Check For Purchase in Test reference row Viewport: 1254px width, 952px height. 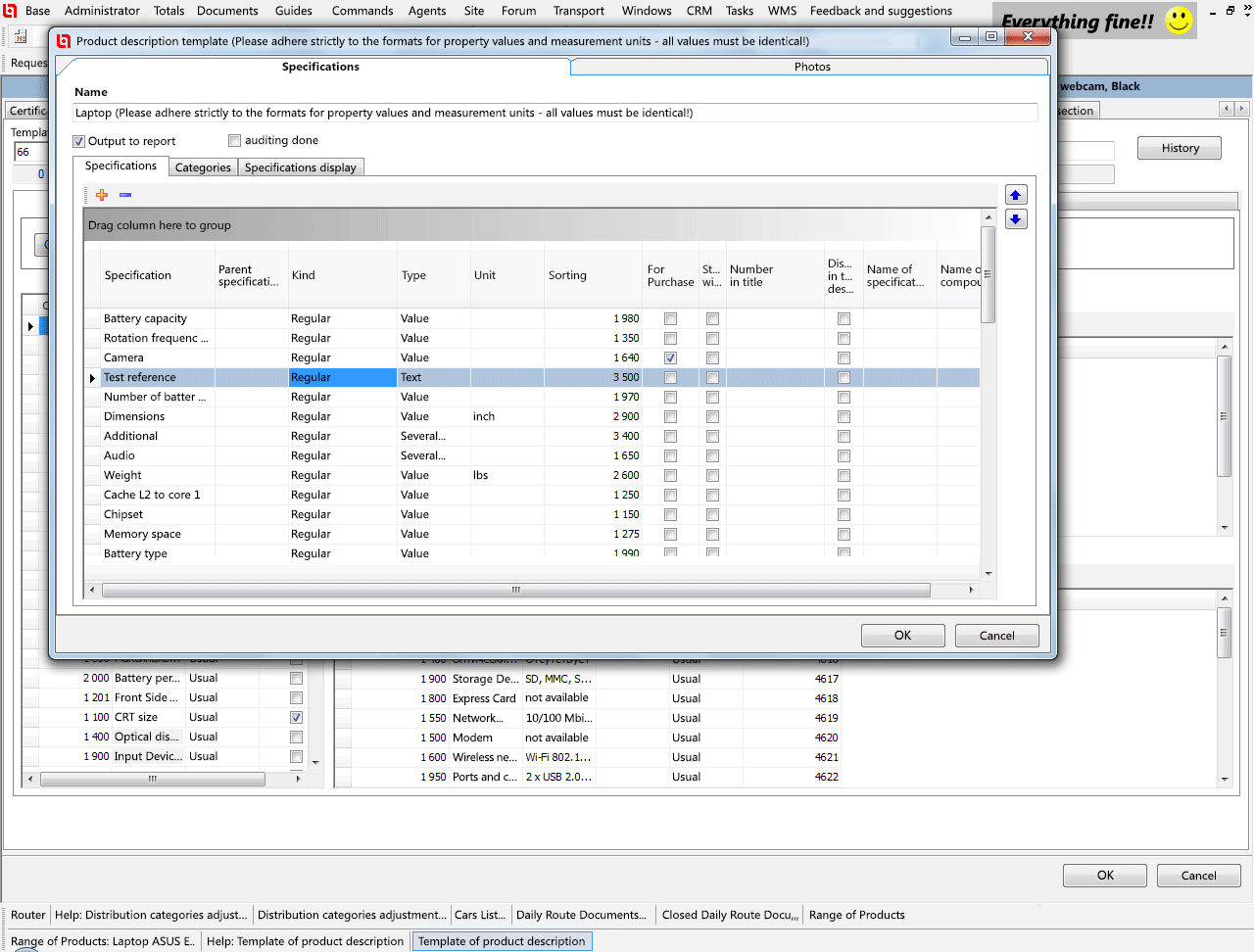click(670, 377)
